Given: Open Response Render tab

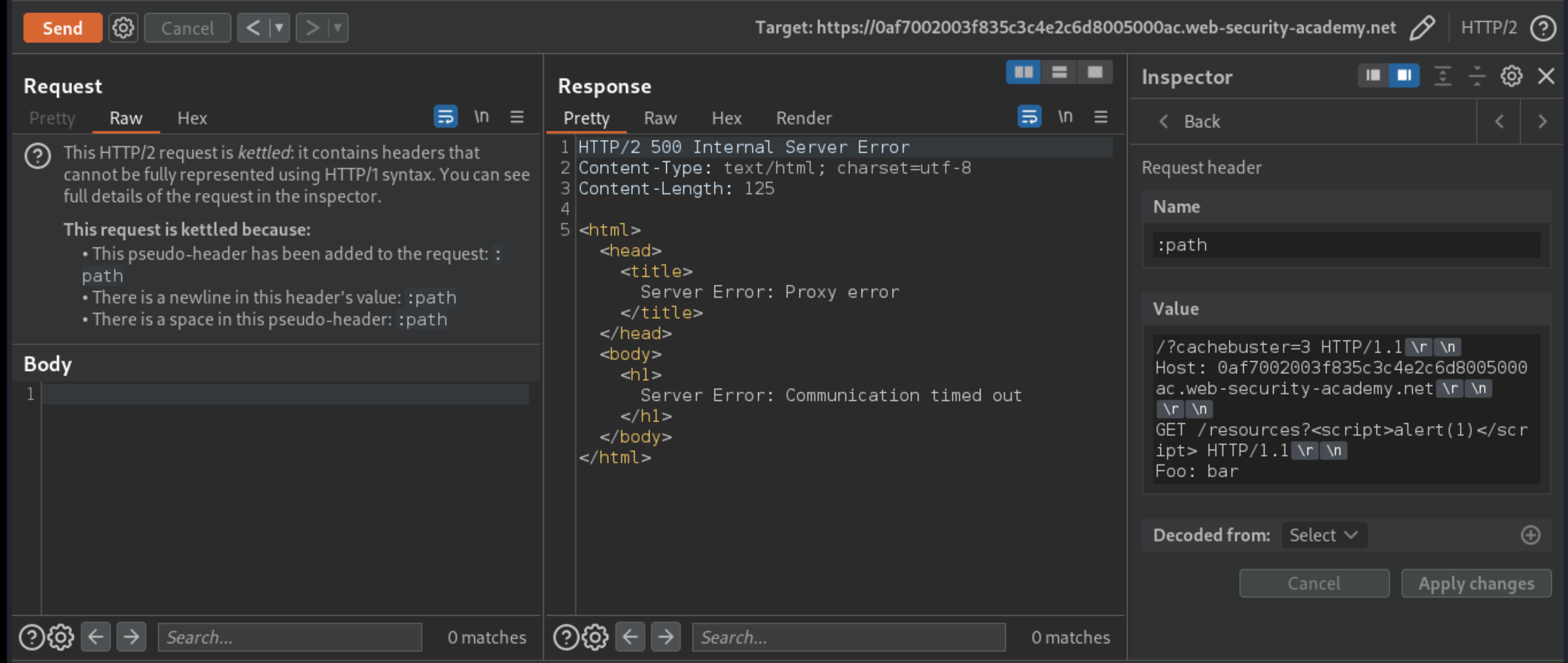Looking at the screenshot, I should click(x=804, y=118).
